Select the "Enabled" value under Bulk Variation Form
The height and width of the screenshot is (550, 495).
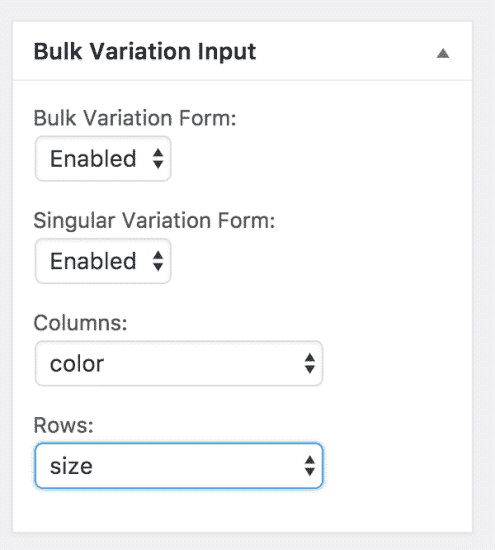pos(93,159)
